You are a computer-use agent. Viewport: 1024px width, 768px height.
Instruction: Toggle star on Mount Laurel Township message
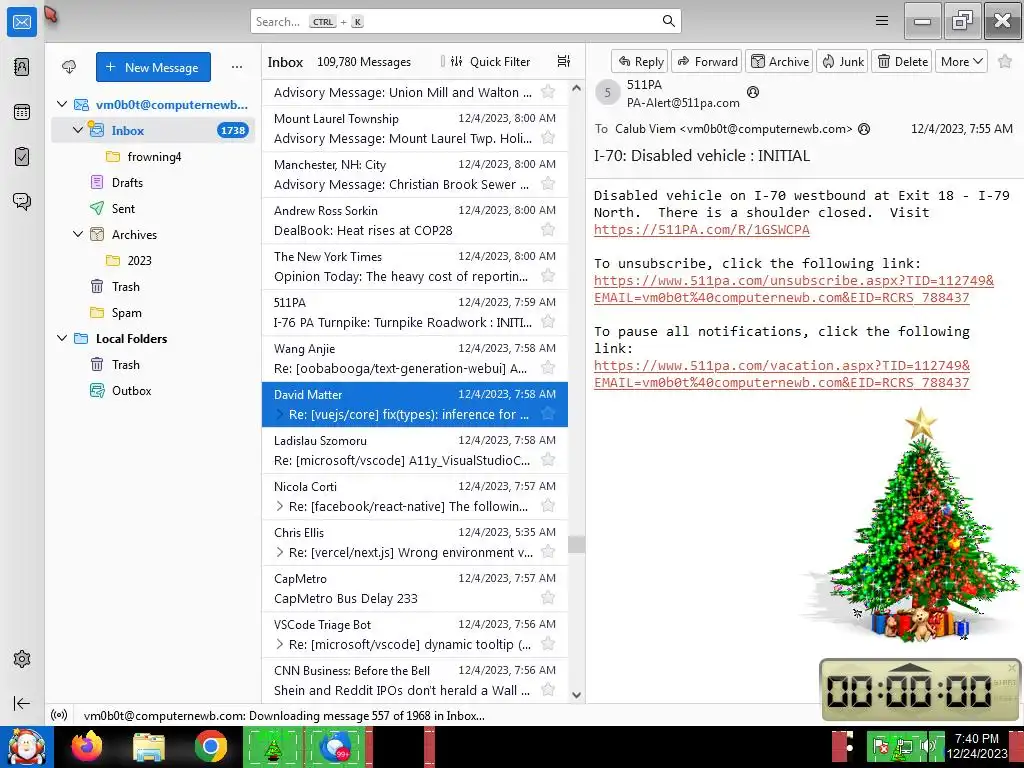point(548,138)
